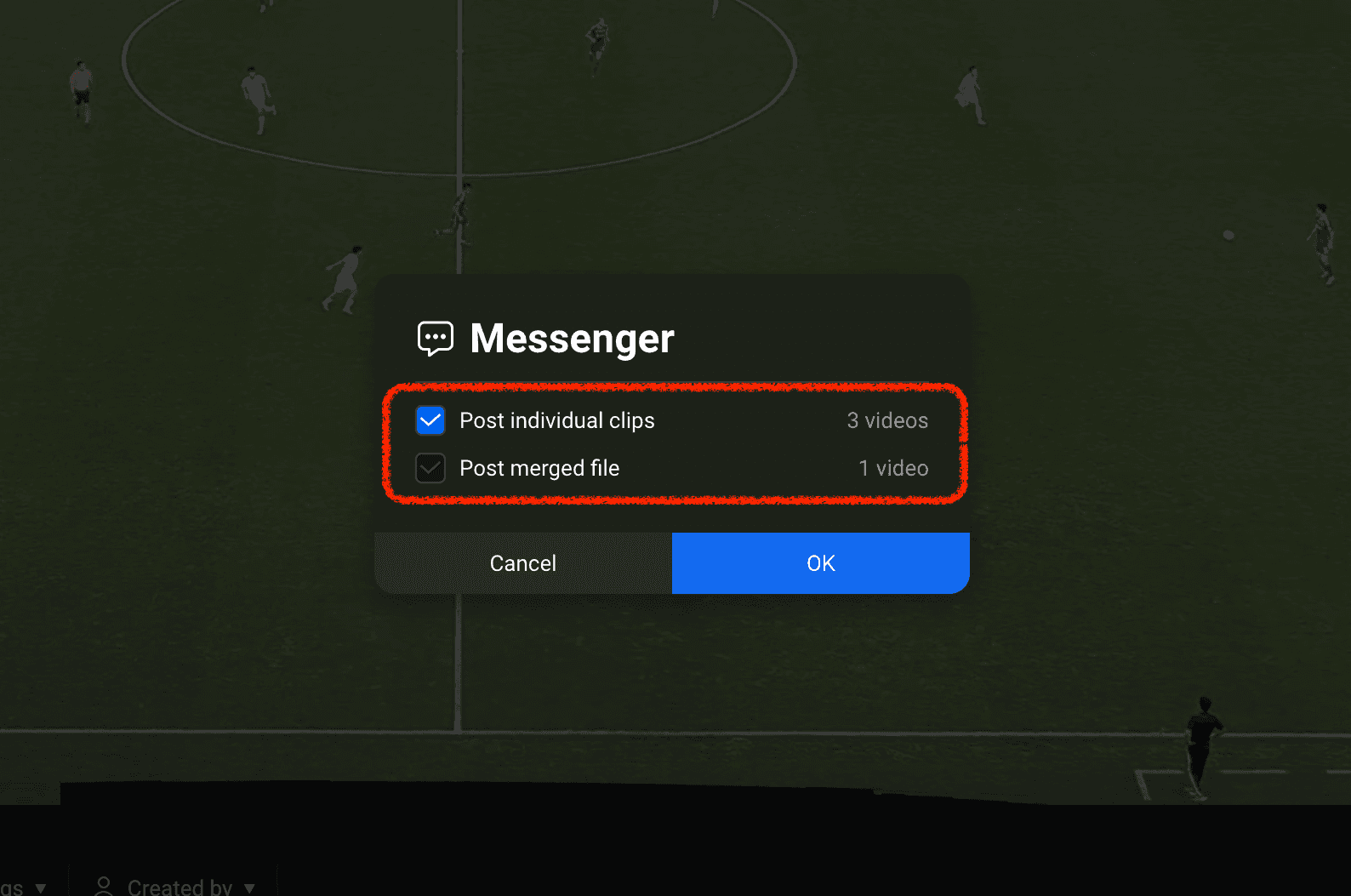Click the Messenger dialog title text
The height and width of the screenshot is (896, 1351).
tap(572, 339)
